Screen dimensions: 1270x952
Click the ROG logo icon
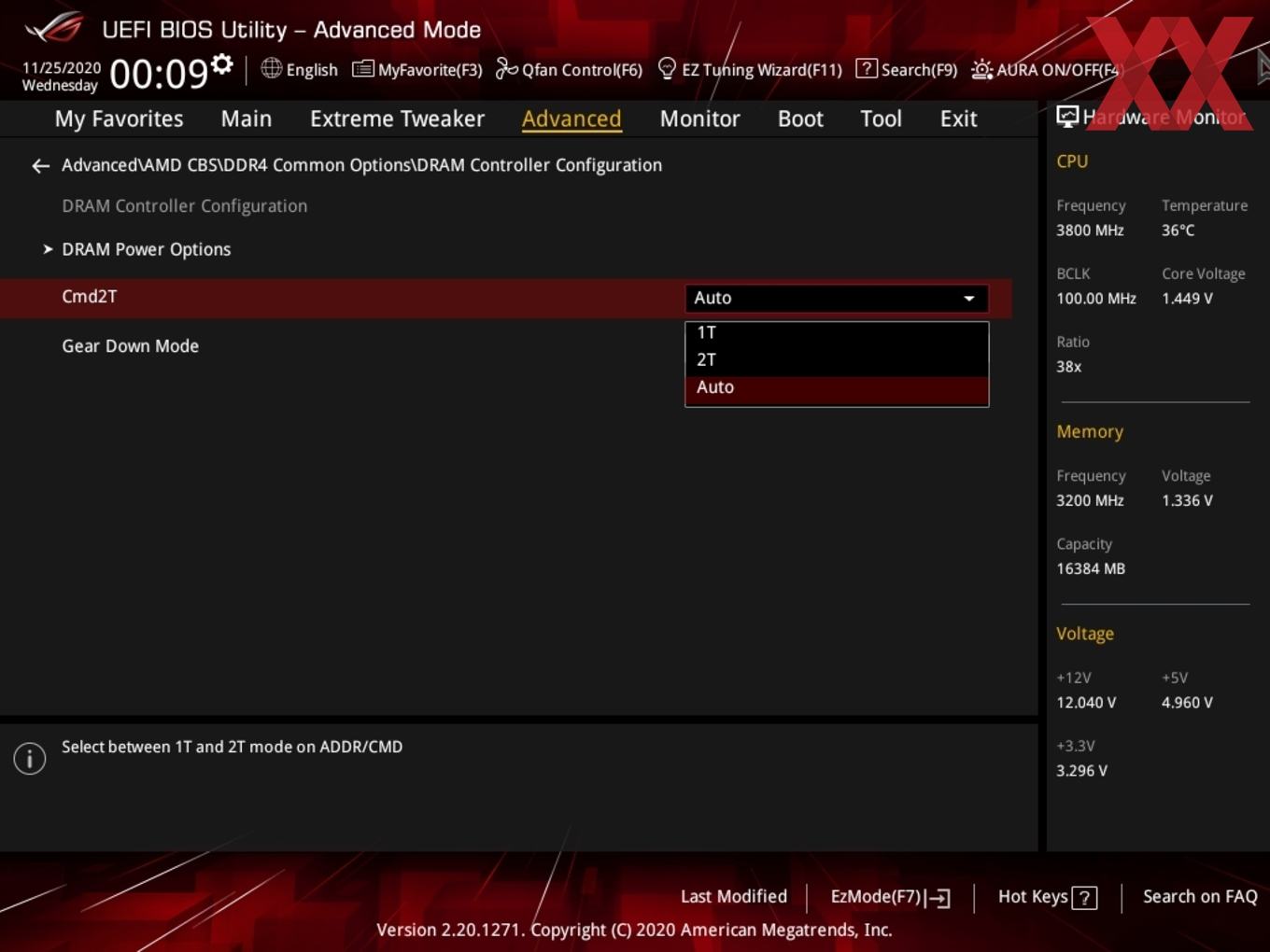tap(53, 28)
